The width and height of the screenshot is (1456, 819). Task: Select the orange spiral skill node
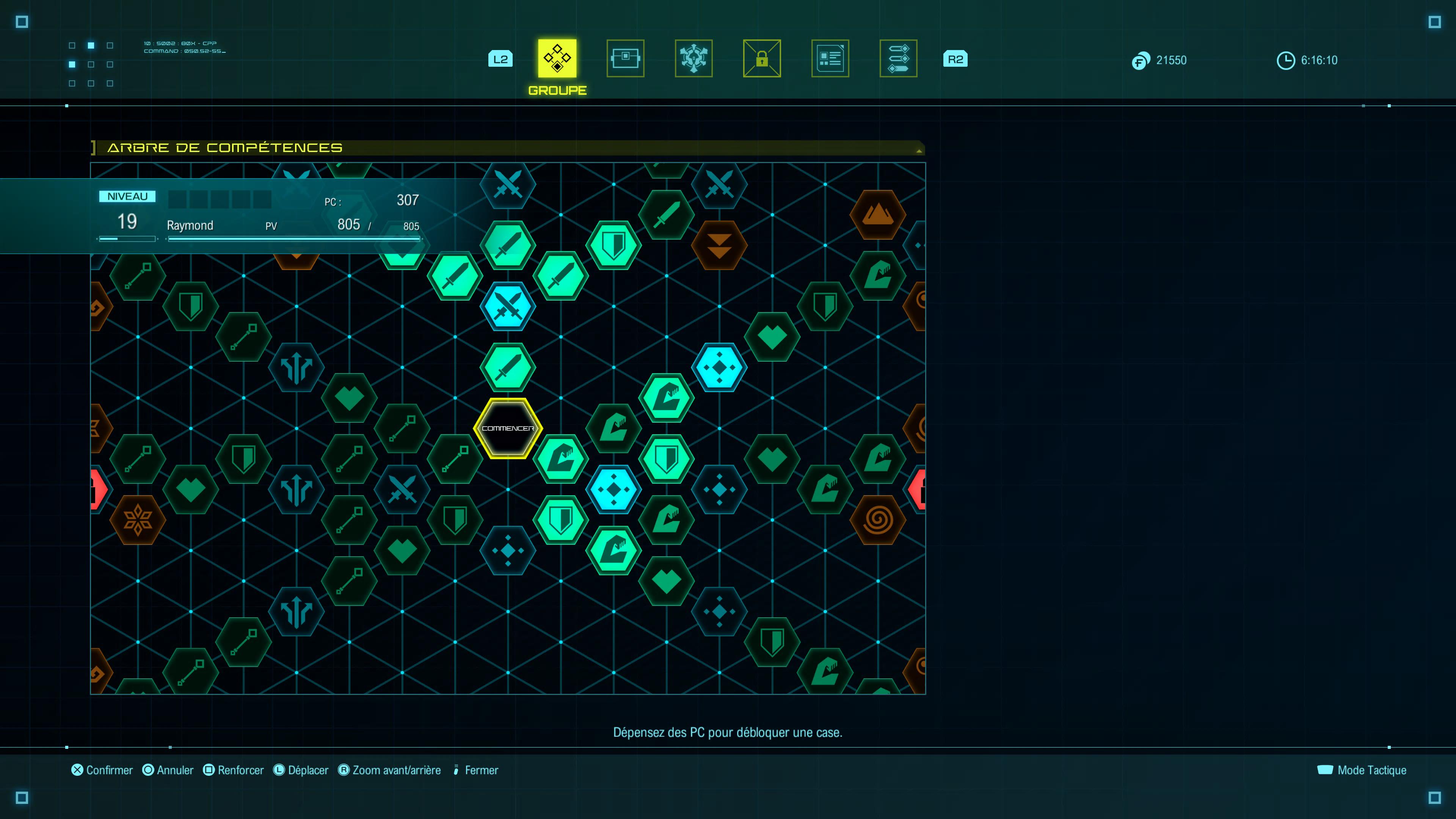877,520
